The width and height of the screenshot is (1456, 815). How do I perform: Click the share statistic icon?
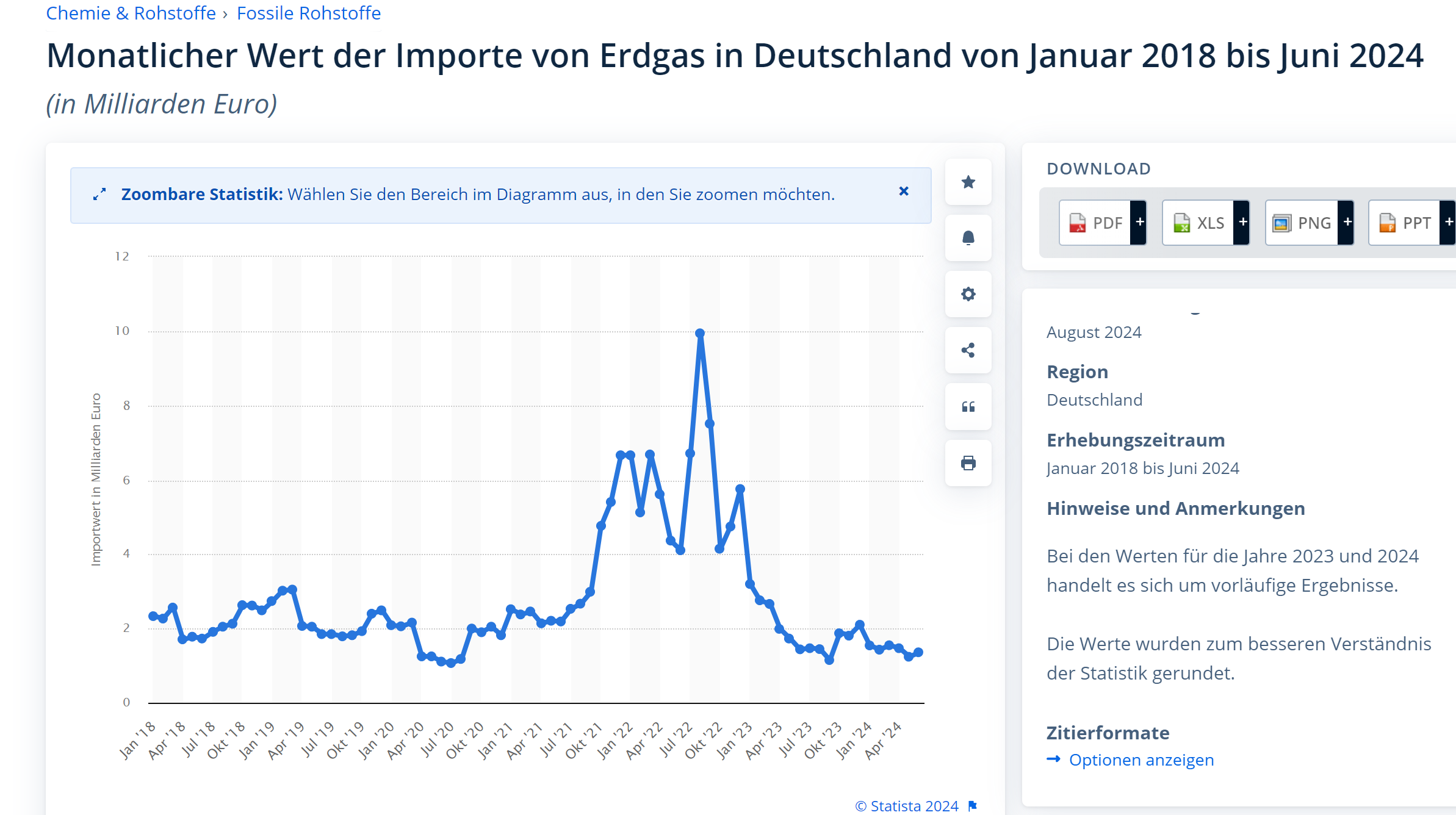point(968,350)
